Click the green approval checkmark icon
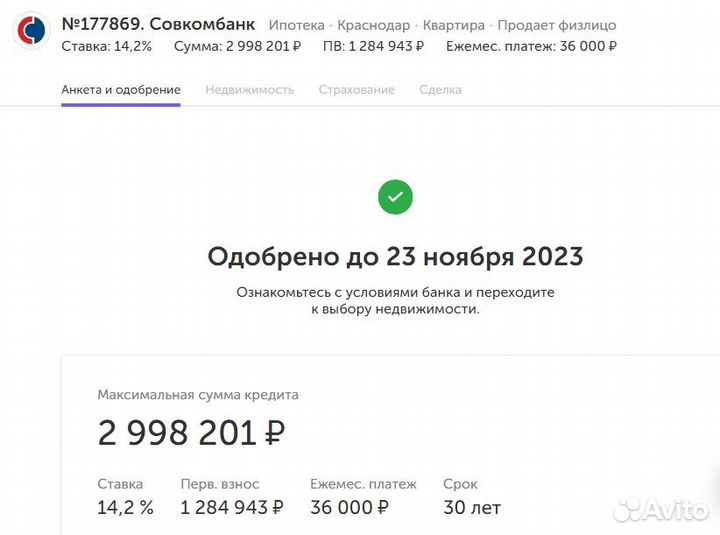The height and width of the screenshot is (535, 720). (395, 197)
